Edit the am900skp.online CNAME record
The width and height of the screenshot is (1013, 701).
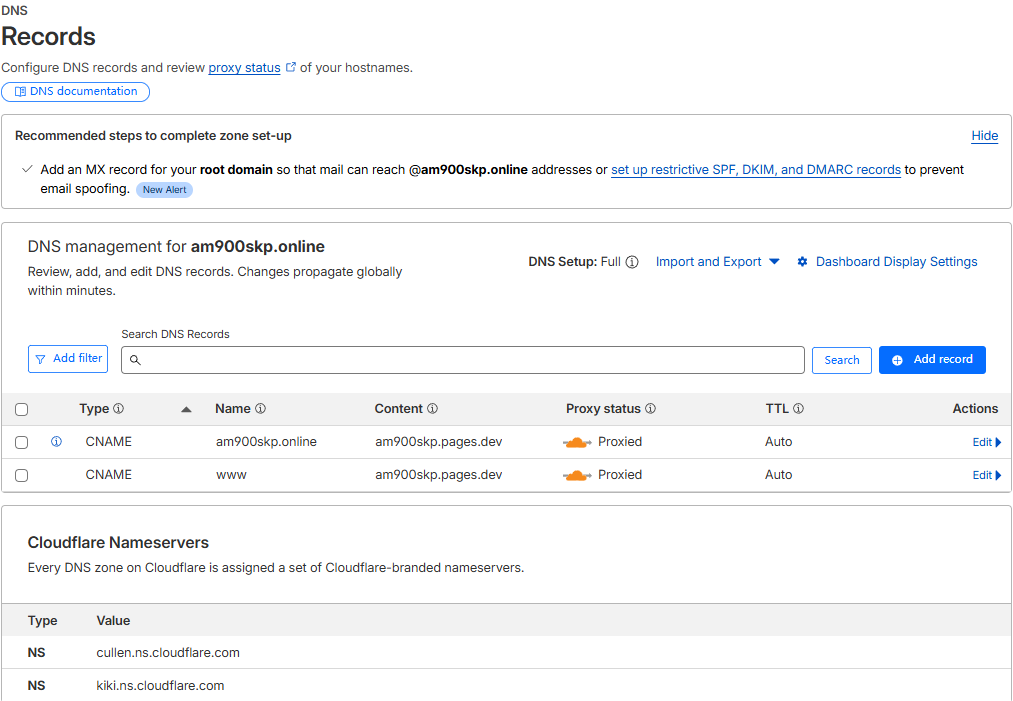pos(987,443)
